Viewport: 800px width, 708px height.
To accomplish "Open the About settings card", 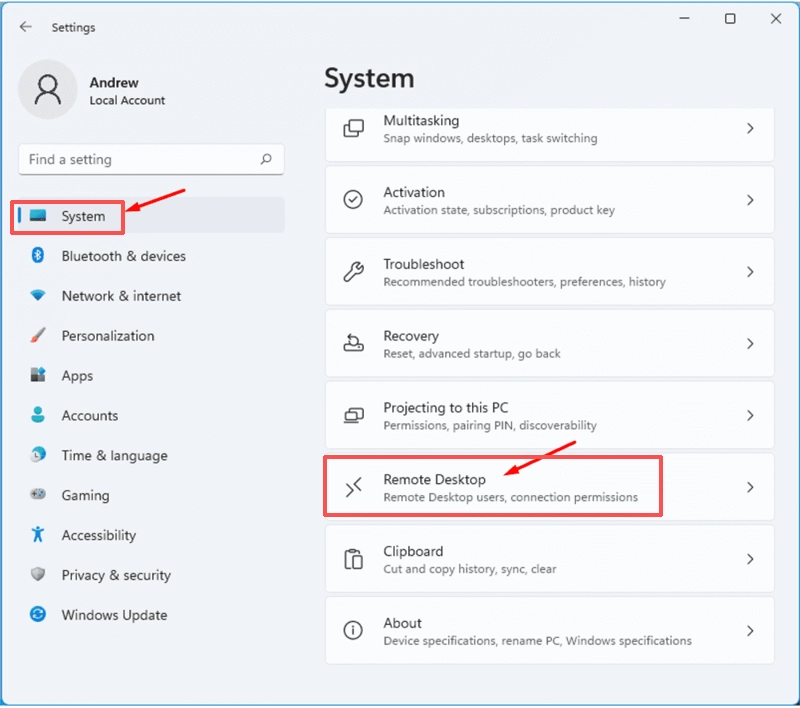I will pos(549,631).
